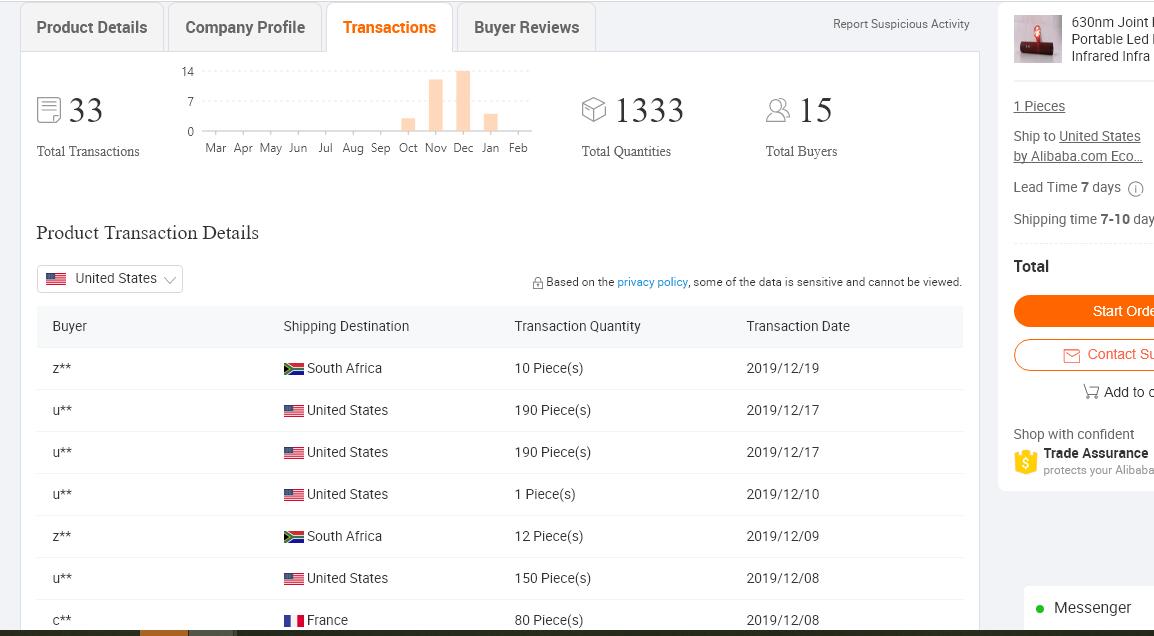1154x636 pixels.
Task: Click the Lead Time info icon
Action: [x=1135, y=188]
